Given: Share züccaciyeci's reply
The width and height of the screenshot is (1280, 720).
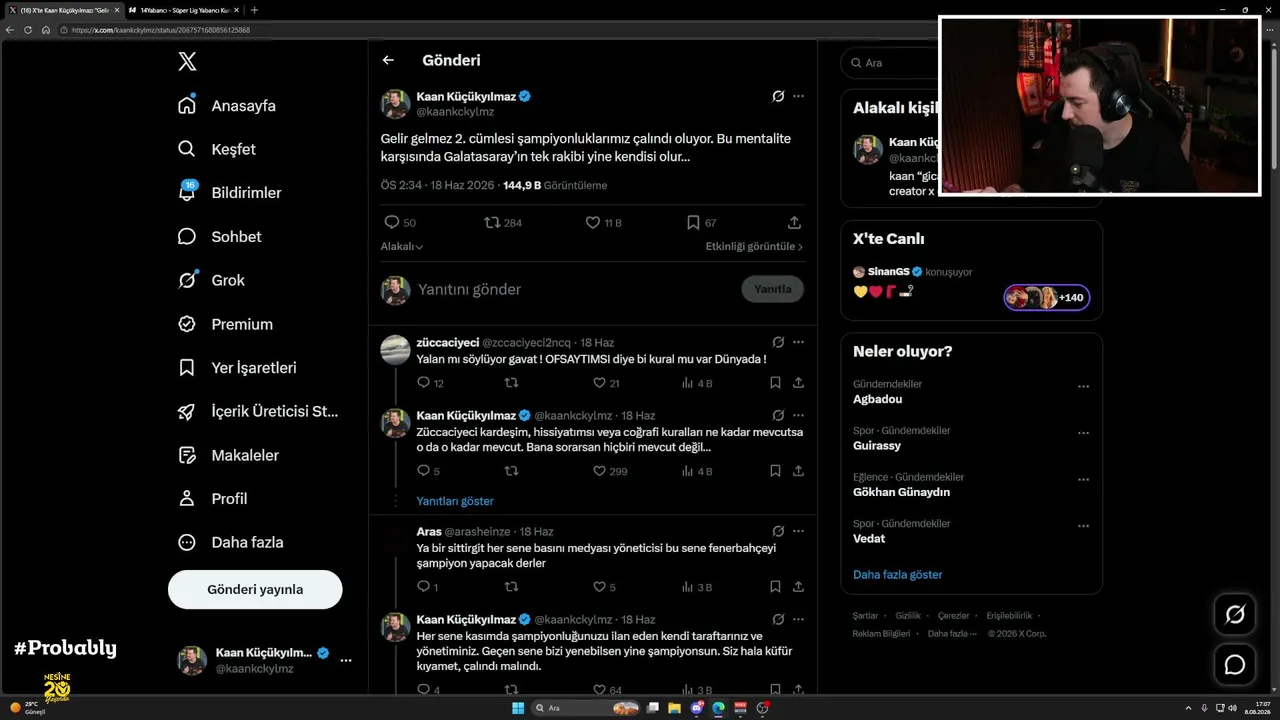Looking at the screenshot, I should [x=798, y=383].
